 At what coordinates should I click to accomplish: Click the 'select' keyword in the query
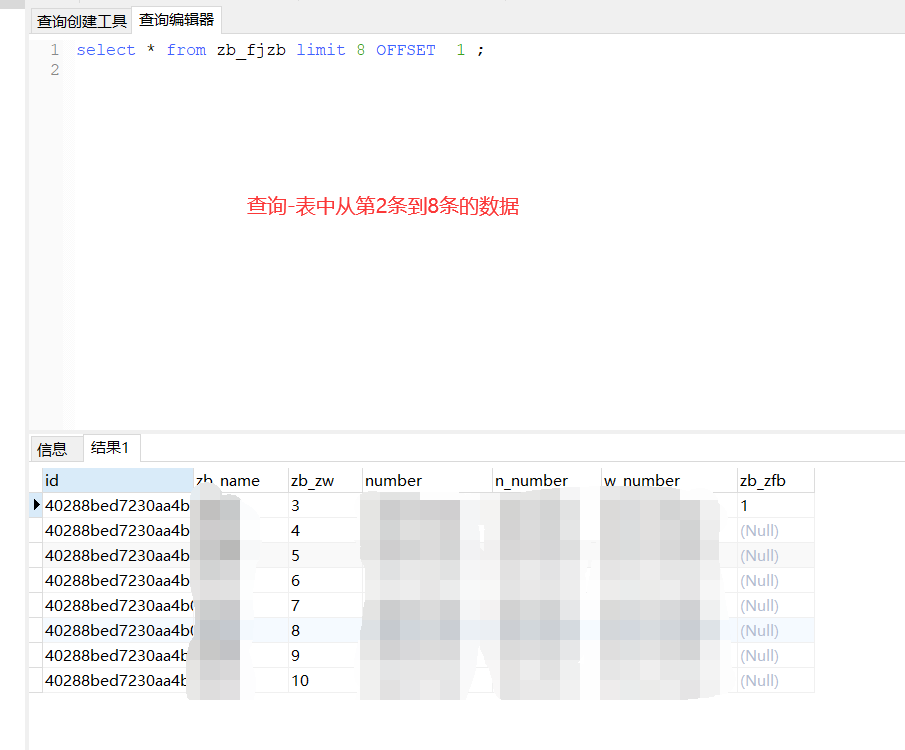[106, 50]
